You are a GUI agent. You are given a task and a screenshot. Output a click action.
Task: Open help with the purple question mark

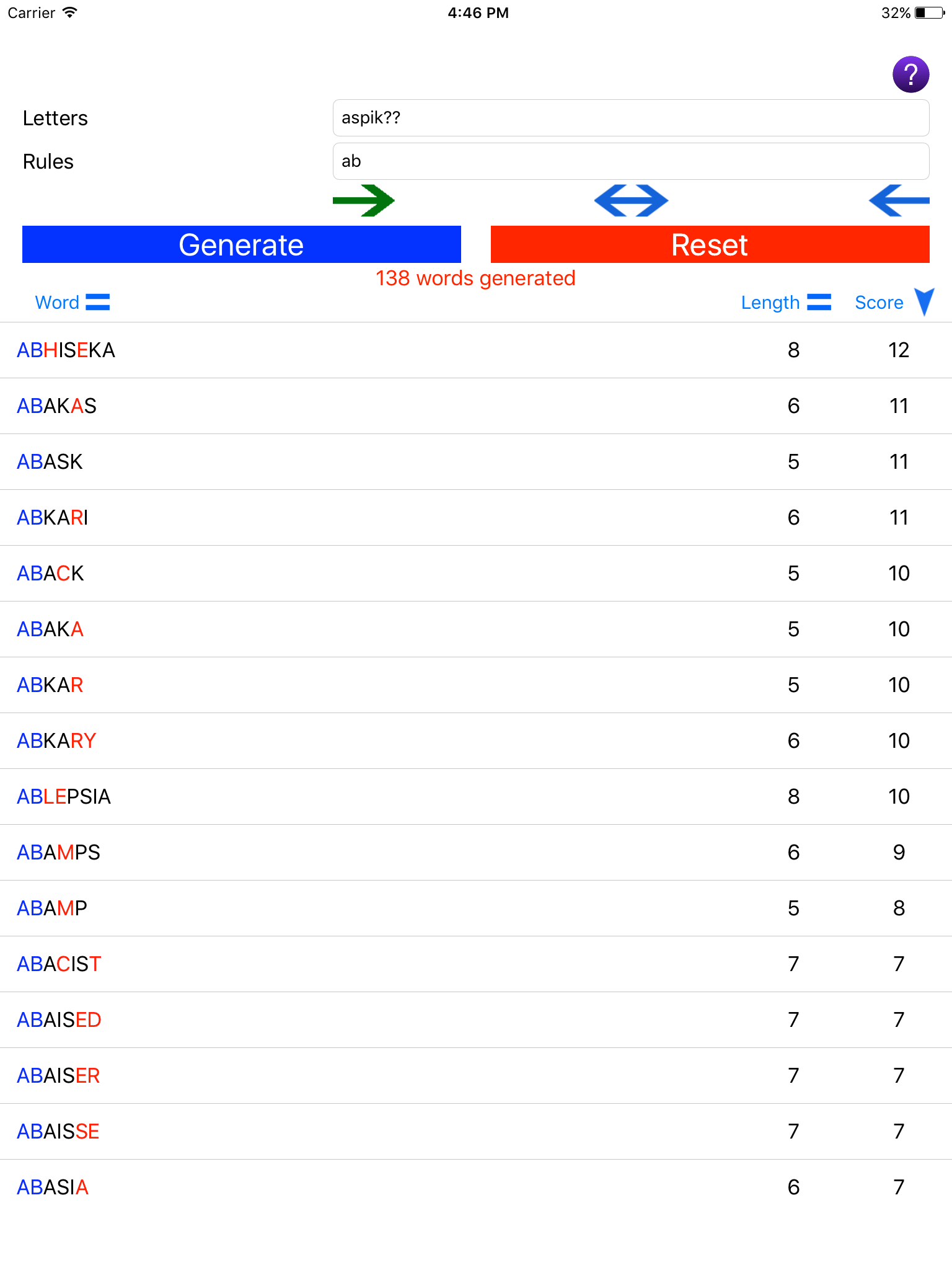point(910,73)
